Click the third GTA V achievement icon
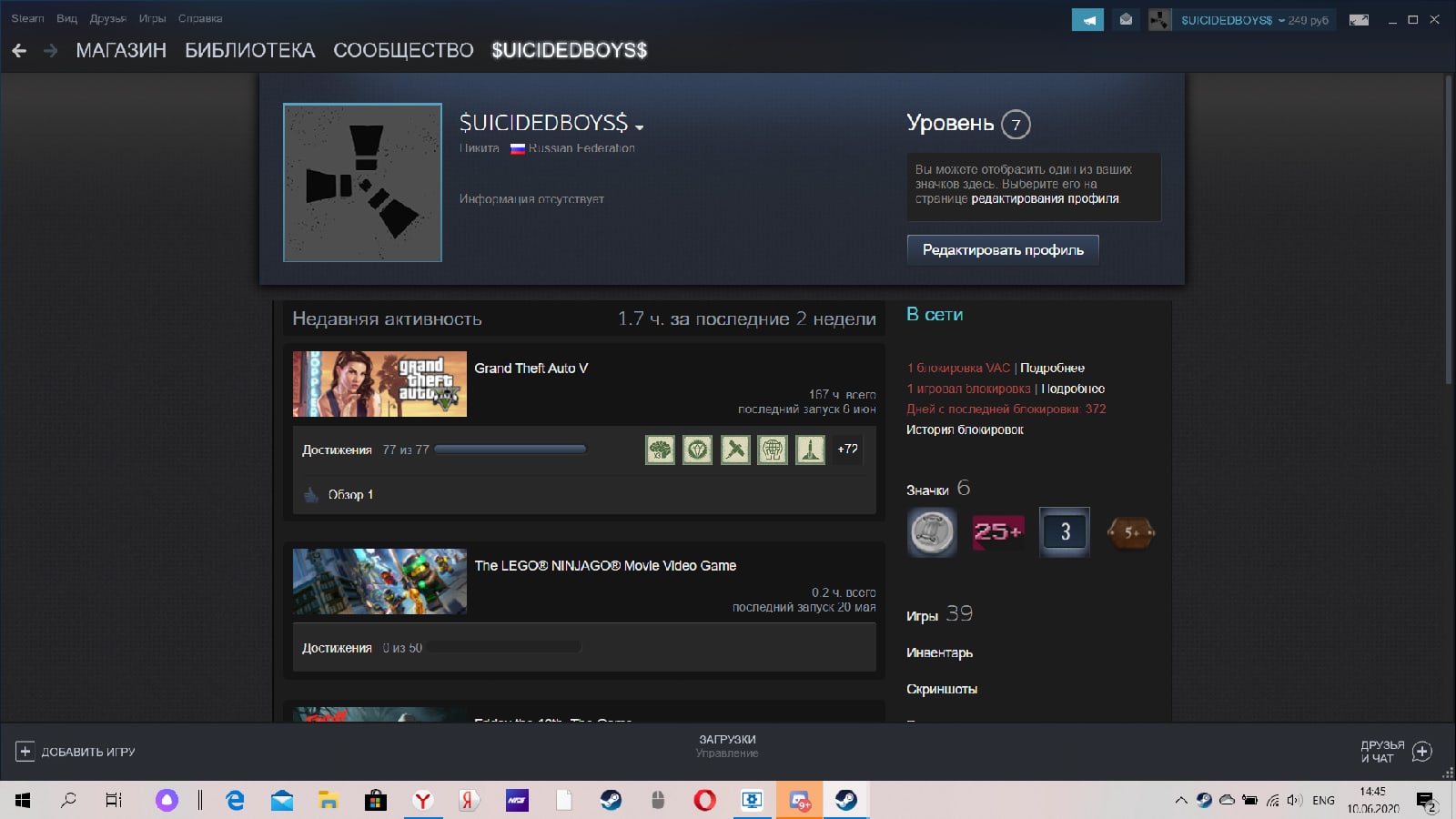Viewport: 1456px width, 819px height. tap(734, 450)
